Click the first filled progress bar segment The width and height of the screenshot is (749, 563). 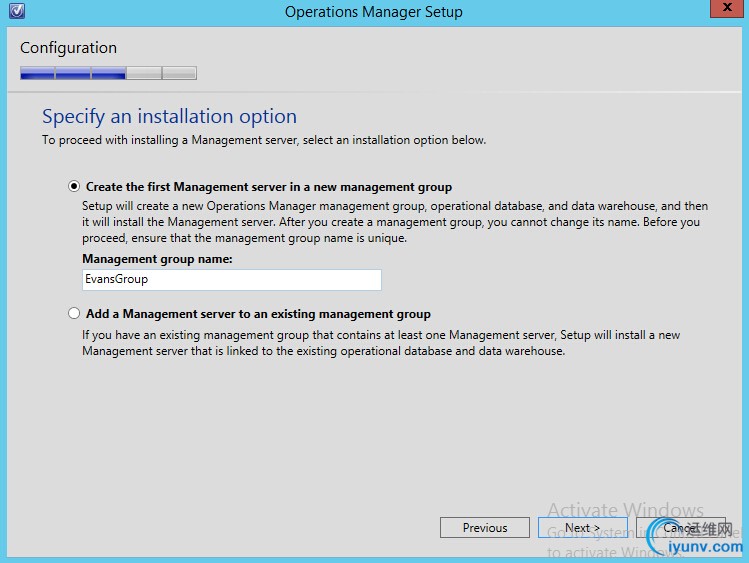coord(38,73)
